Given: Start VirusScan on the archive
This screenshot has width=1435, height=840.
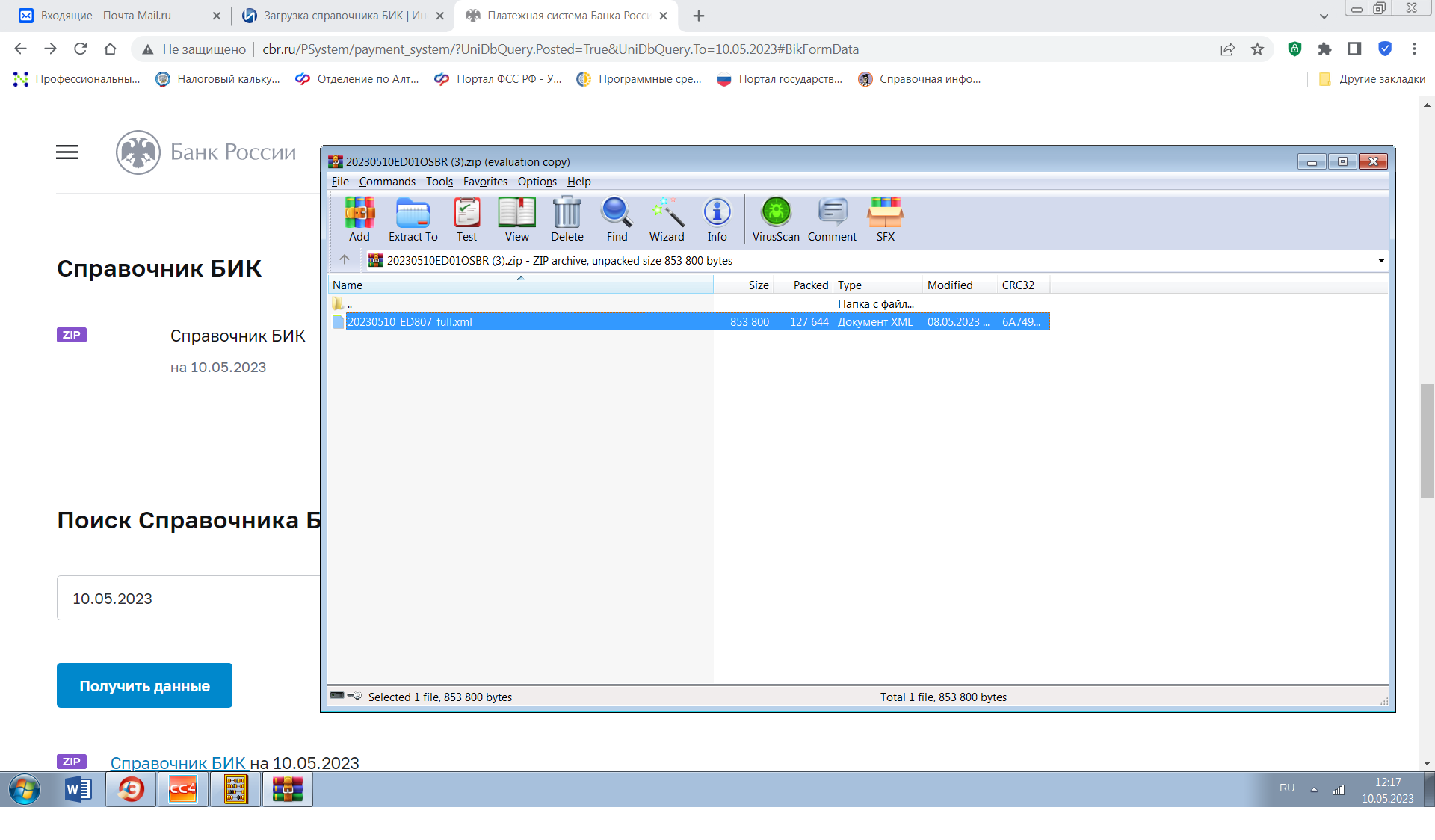Looking at the screenshot, I should coord(776,219).
